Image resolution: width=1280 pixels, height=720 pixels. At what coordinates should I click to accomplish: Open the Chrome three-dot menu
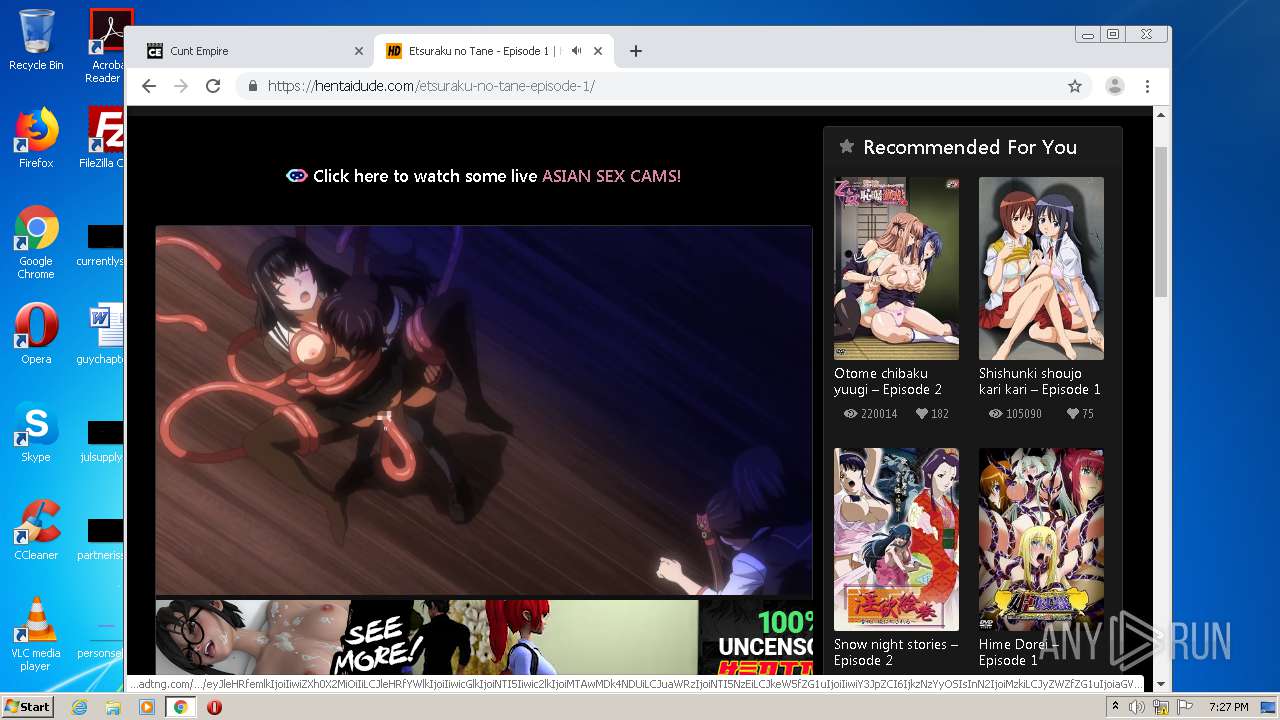click(1147, 86)
